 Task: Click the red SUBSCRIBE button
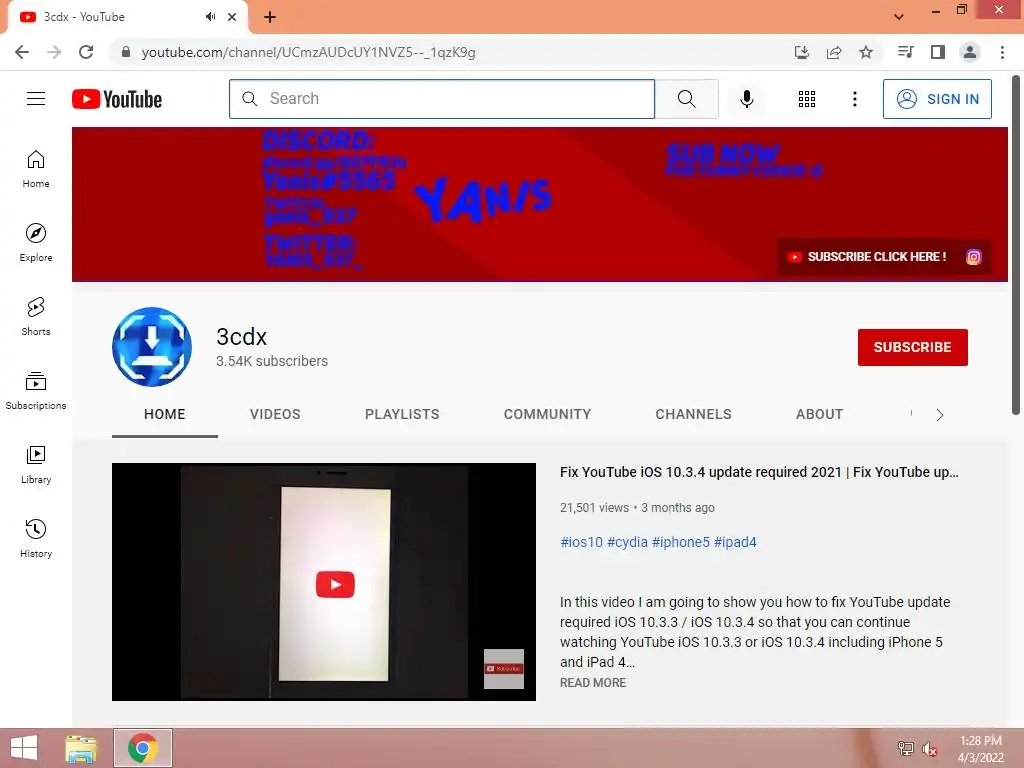pos(912,347)
